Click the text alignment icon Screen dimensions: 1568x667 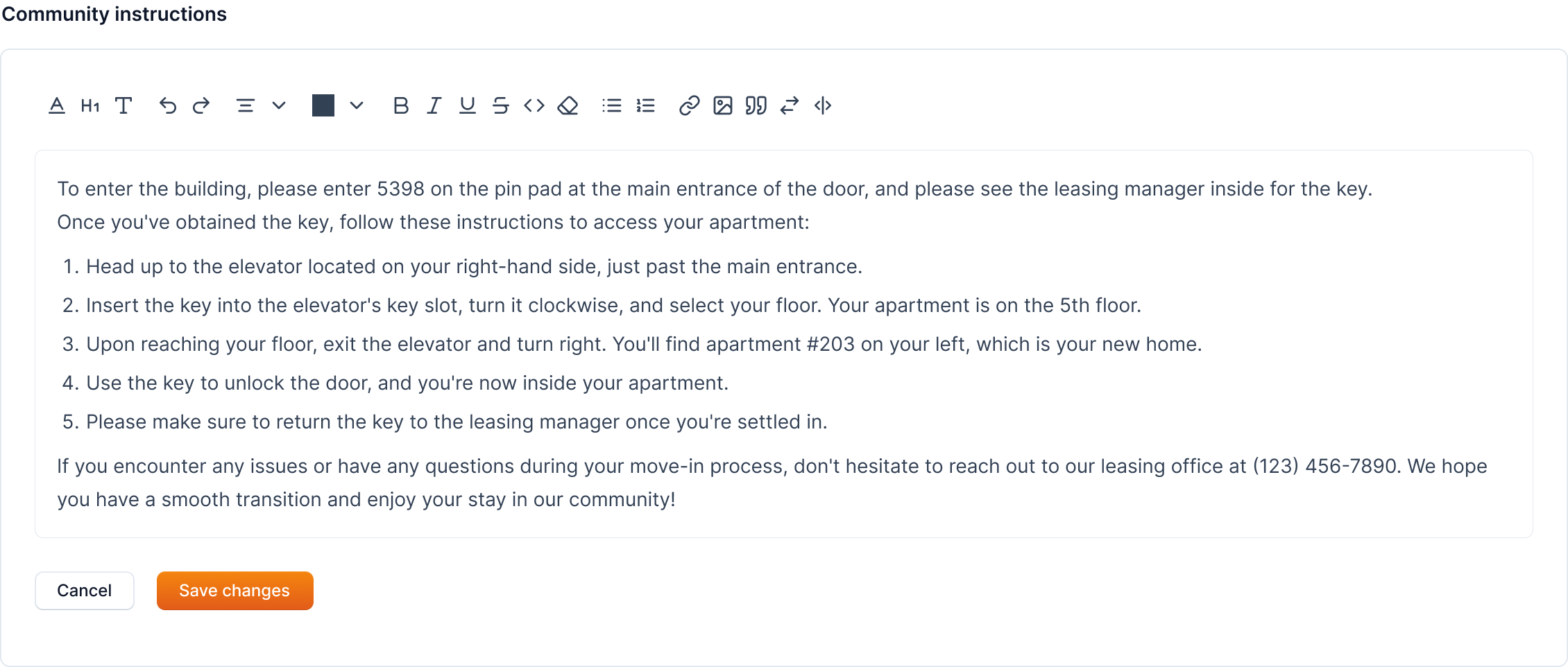click(x=246, y=106)
